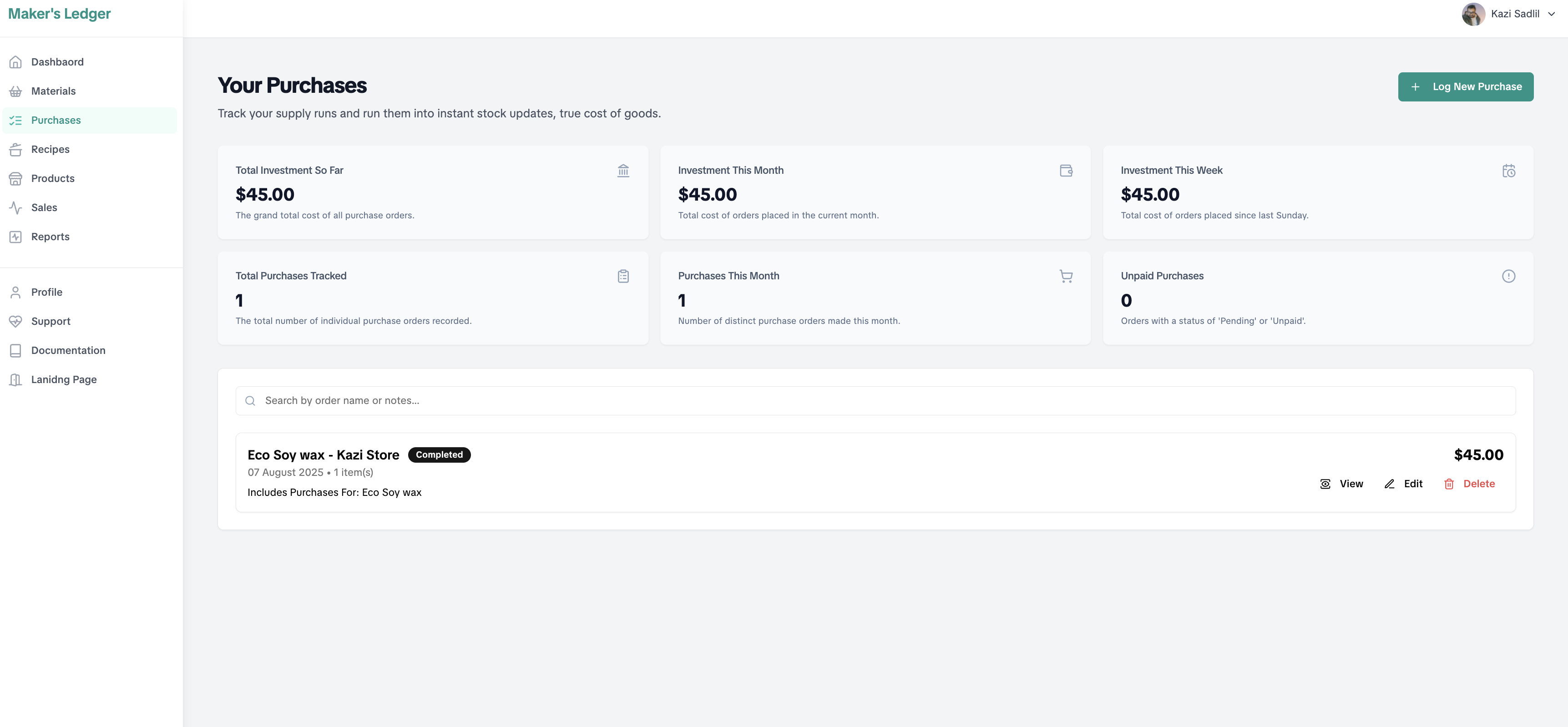Click the Unpaid Purchases alert icon
Image resolution: width=1568 pixels, height=727 pixels.
[x=1508, y=276]
